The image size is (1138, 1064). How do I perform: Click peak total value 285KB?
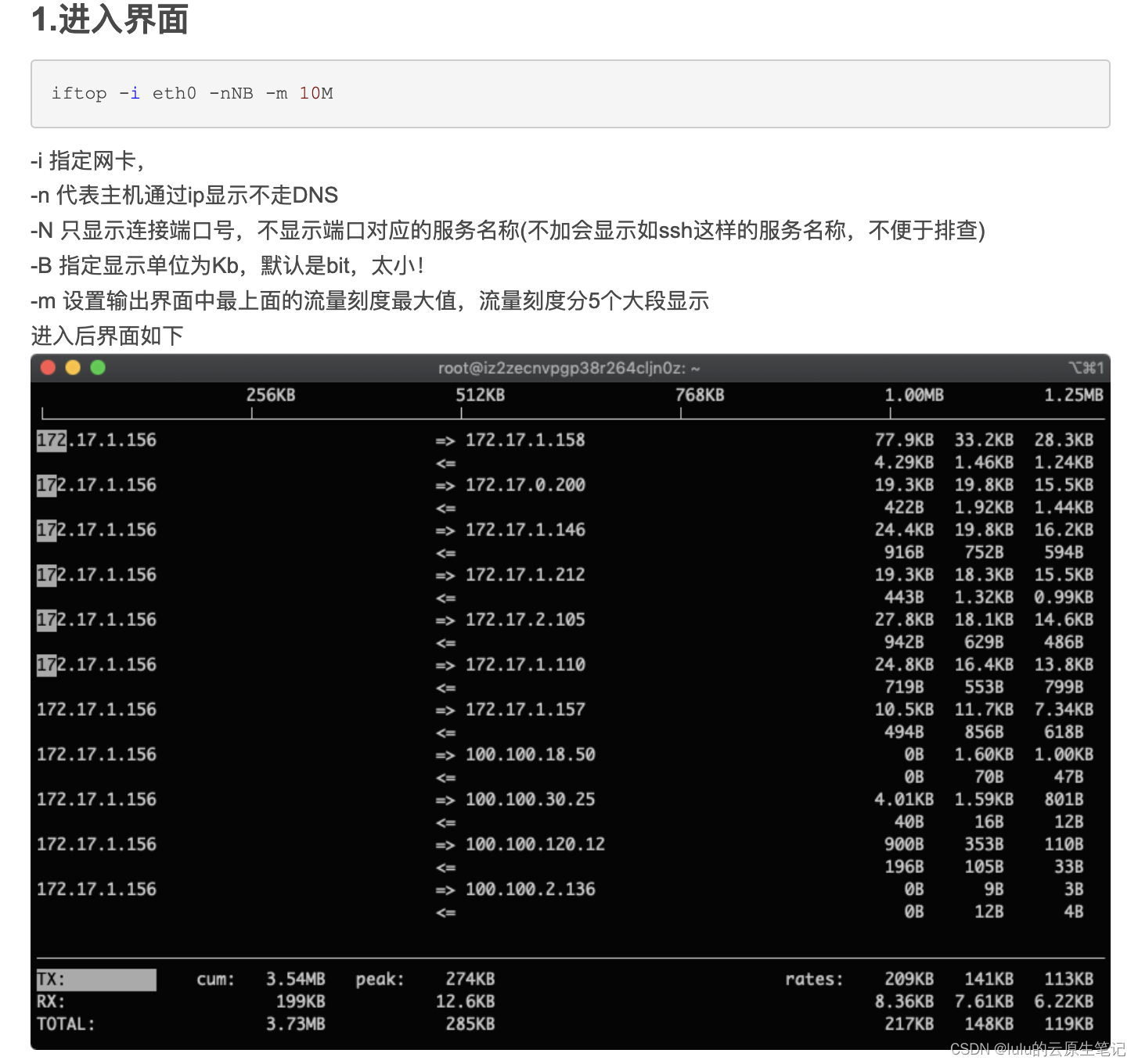(x=470, y=1024)
